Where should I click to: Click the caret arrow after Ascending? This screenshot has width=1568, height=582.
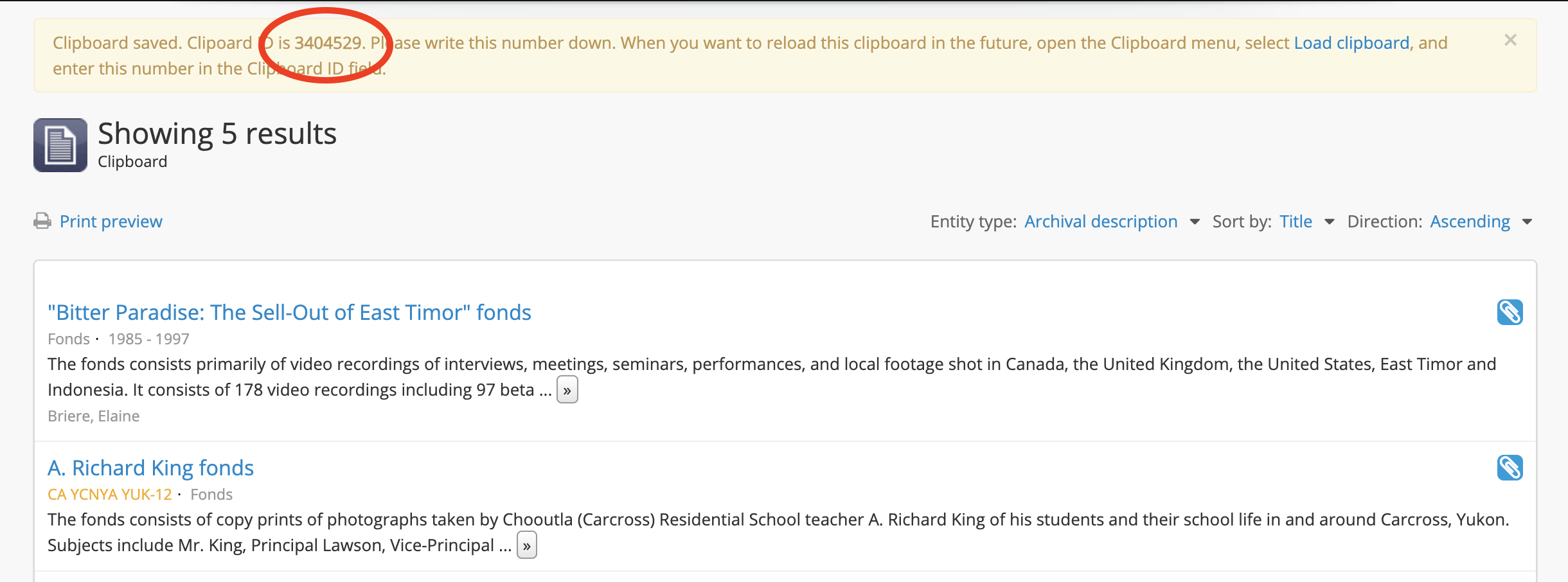point(1528,222)
